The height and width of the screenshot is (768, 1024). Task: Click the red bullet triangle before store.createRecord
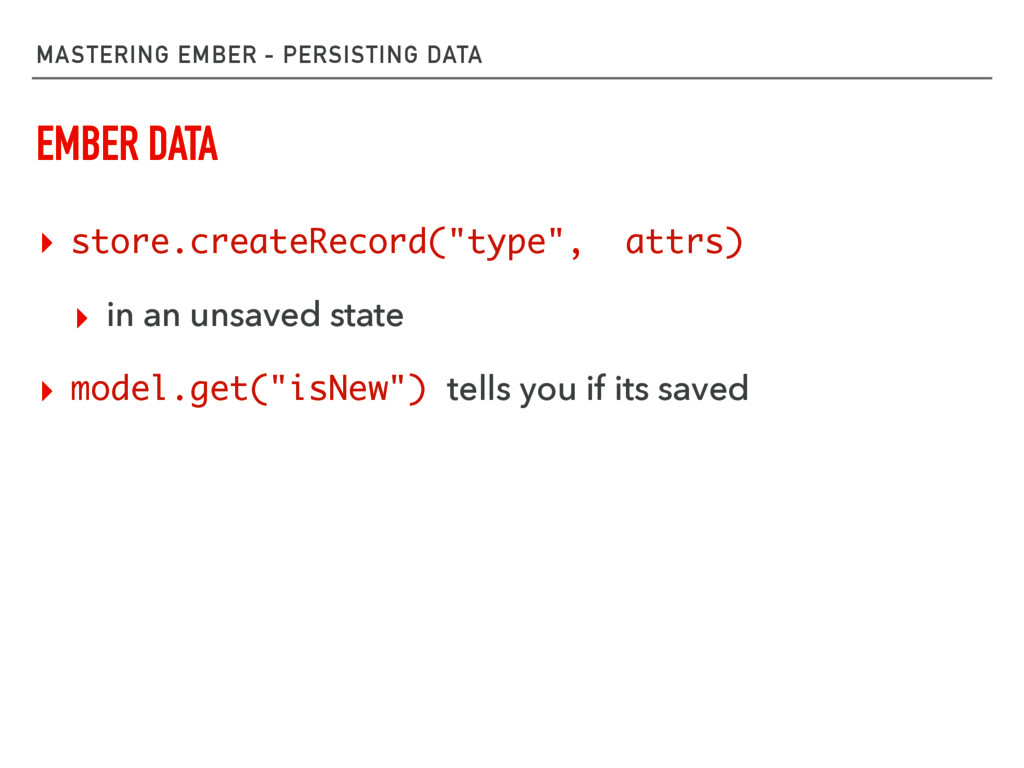(46, 244)
